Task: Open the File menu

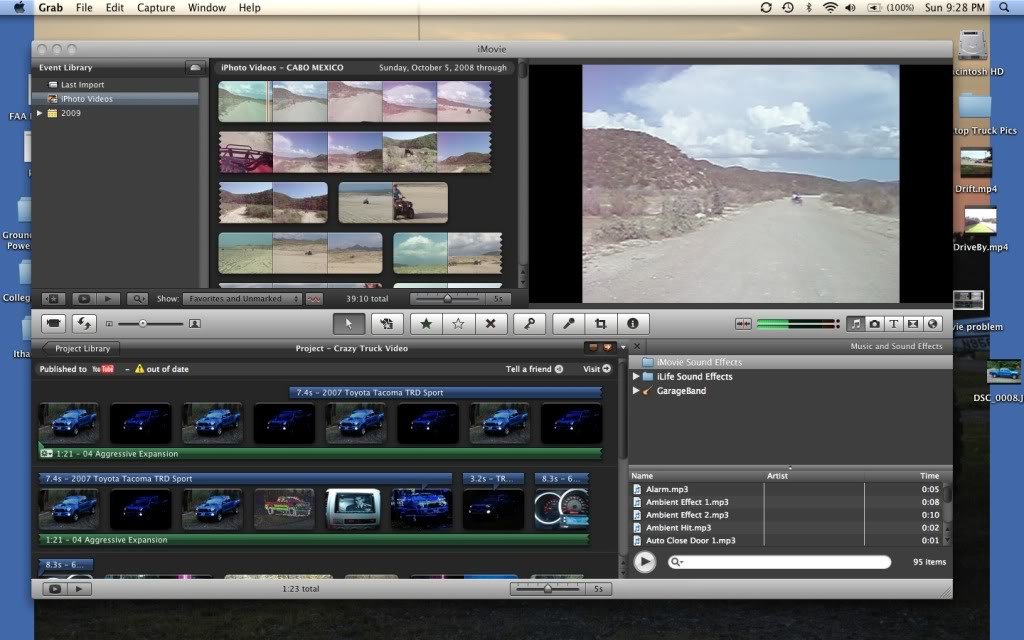Action: point(84,8)
